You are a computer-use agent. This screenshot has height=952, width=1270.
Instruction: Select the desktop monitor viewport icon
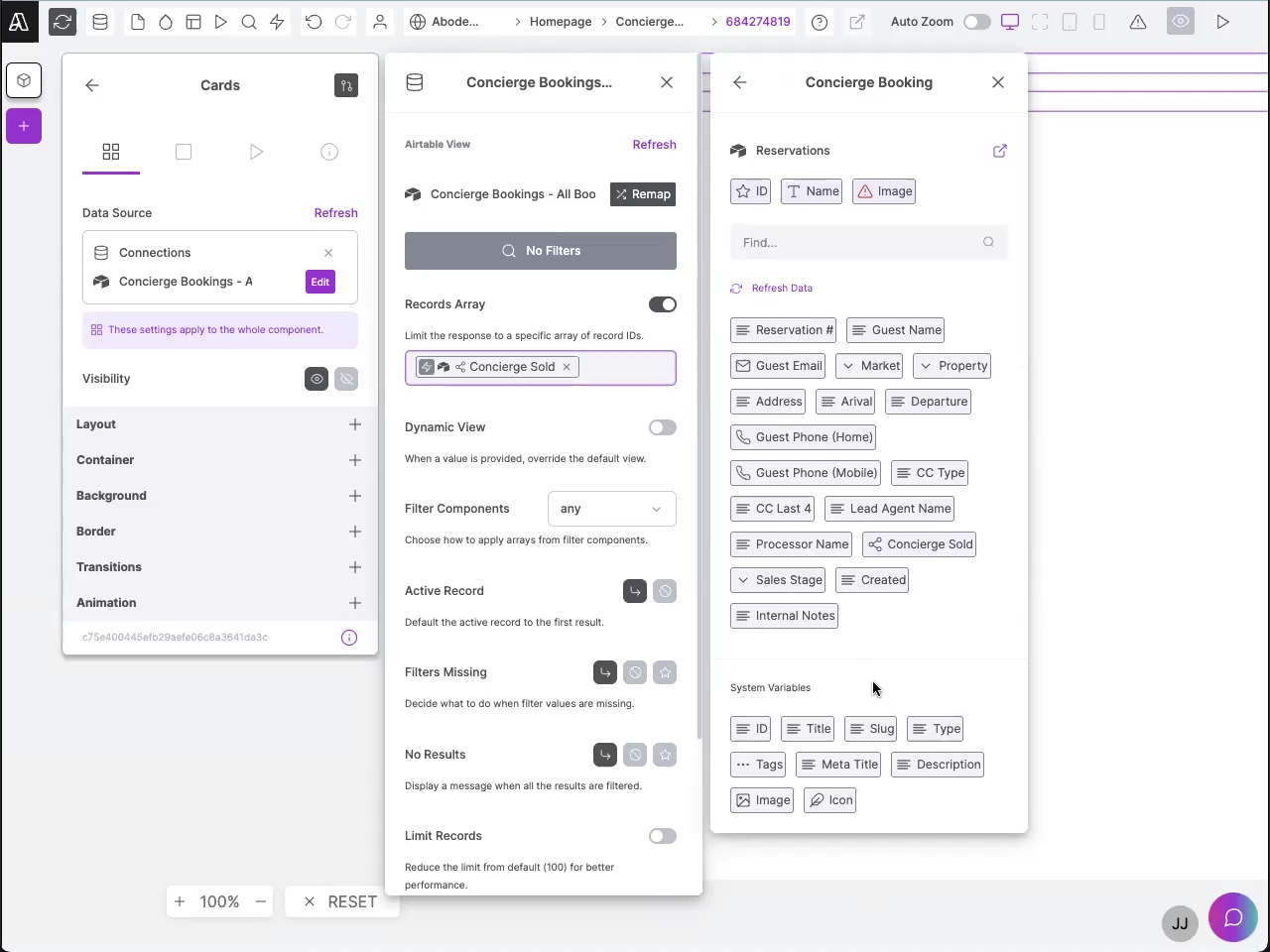[x=1010, y=22]
